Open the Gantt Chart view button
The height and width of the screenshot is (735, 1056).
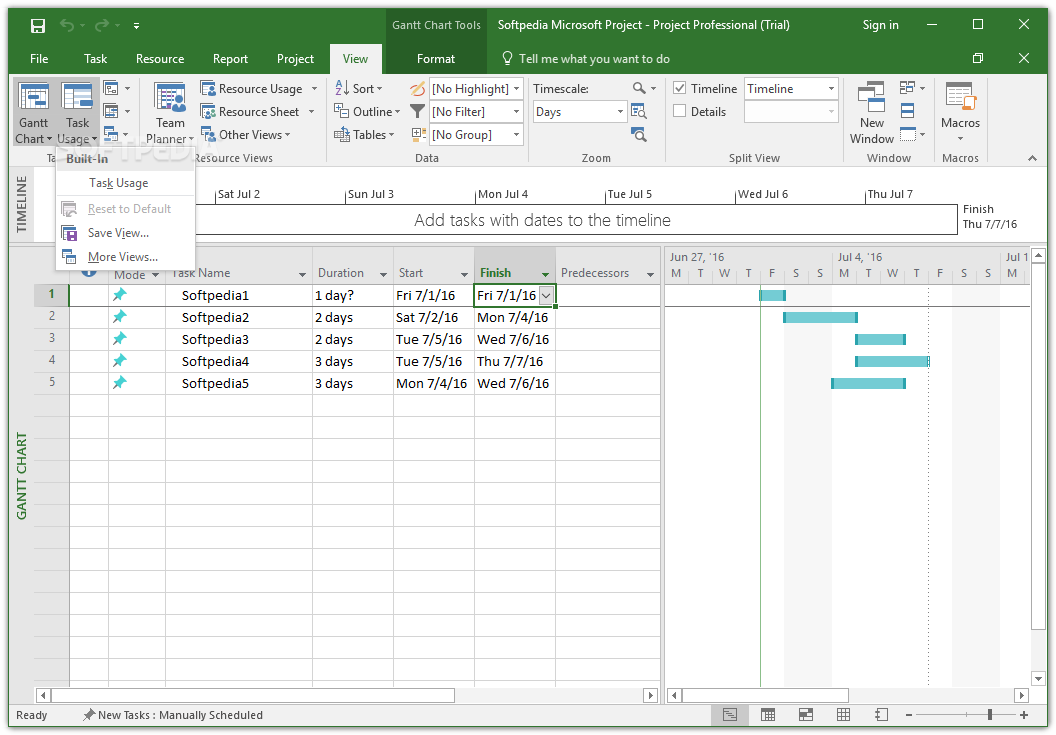(x=33, y=113)
